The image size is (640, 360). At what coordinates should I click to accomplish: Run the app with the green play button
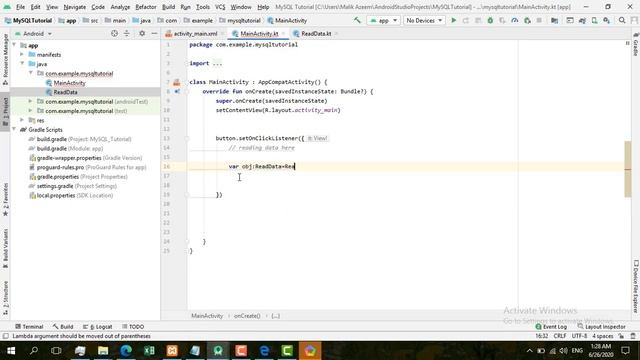click(x=453, y=20)
